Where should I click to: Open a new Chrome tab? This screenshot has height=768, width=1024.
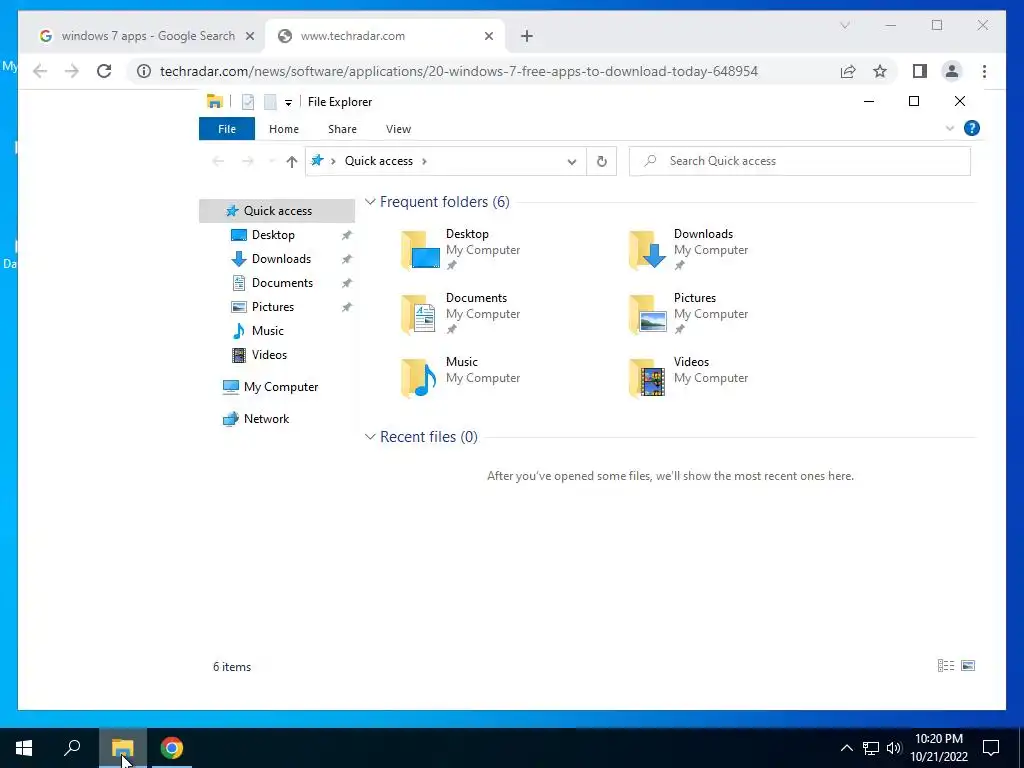click(527, 36)
